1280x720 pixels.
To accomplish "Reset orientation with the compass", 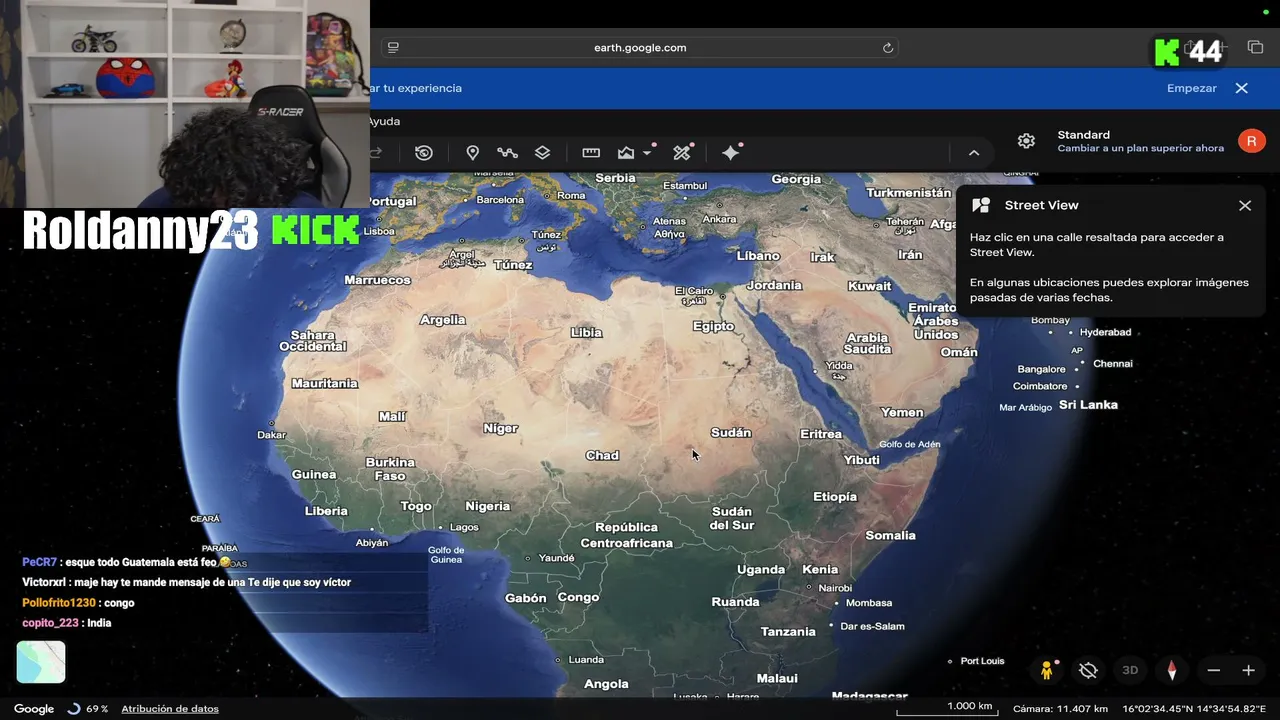I will tap(1172, 670).
